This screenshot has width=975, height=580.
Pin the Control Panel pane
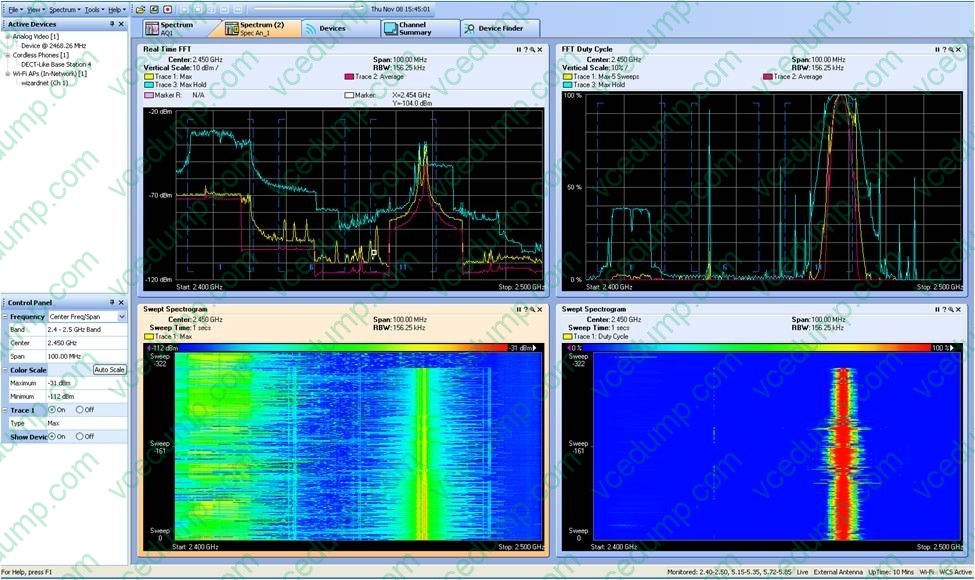(x=112, y=302)
